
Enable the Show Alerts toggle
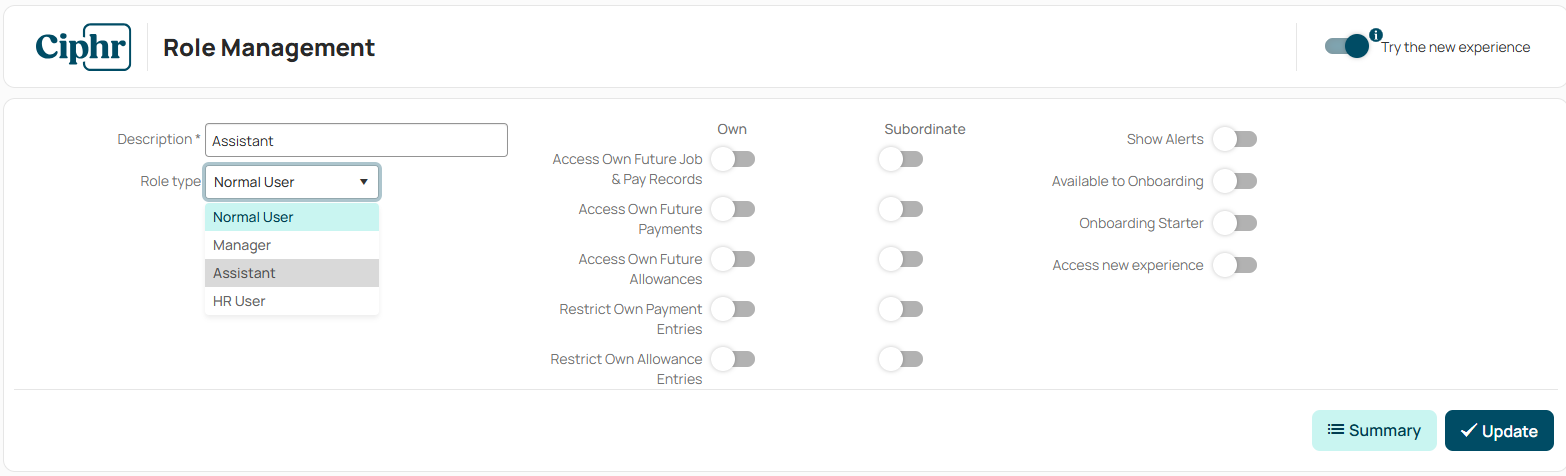click(x=1234, y=139)
